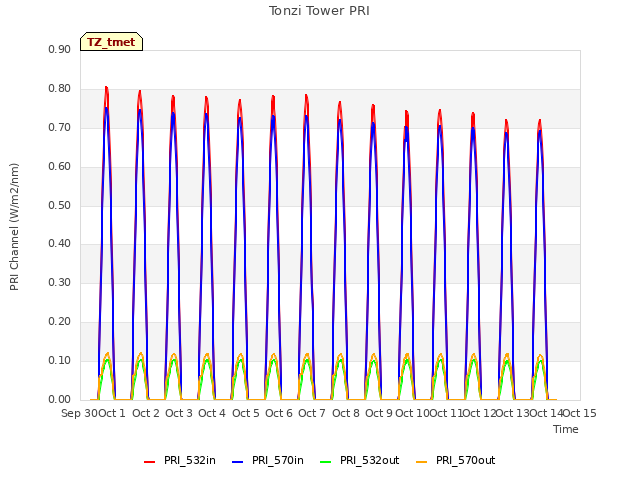Click the 0.10 y-axis tick label
This screenshot has width=640, height=480.
coord(60,360)
